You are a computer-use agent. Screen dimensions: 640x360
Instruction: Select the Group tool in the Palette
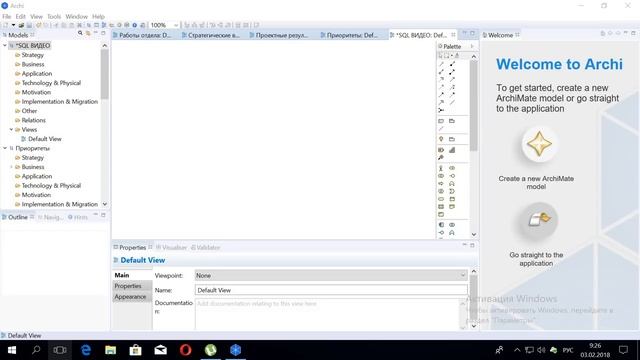452,121
